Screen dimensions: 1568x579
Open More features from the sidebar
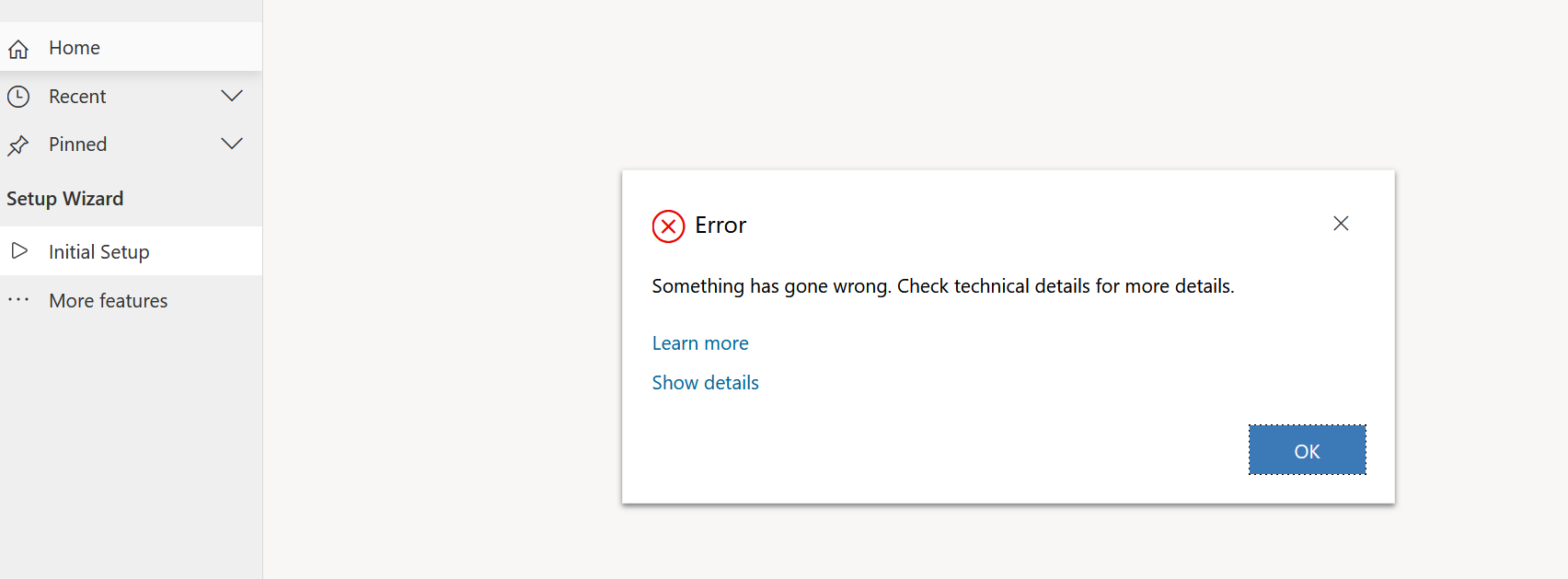[108, 300]
